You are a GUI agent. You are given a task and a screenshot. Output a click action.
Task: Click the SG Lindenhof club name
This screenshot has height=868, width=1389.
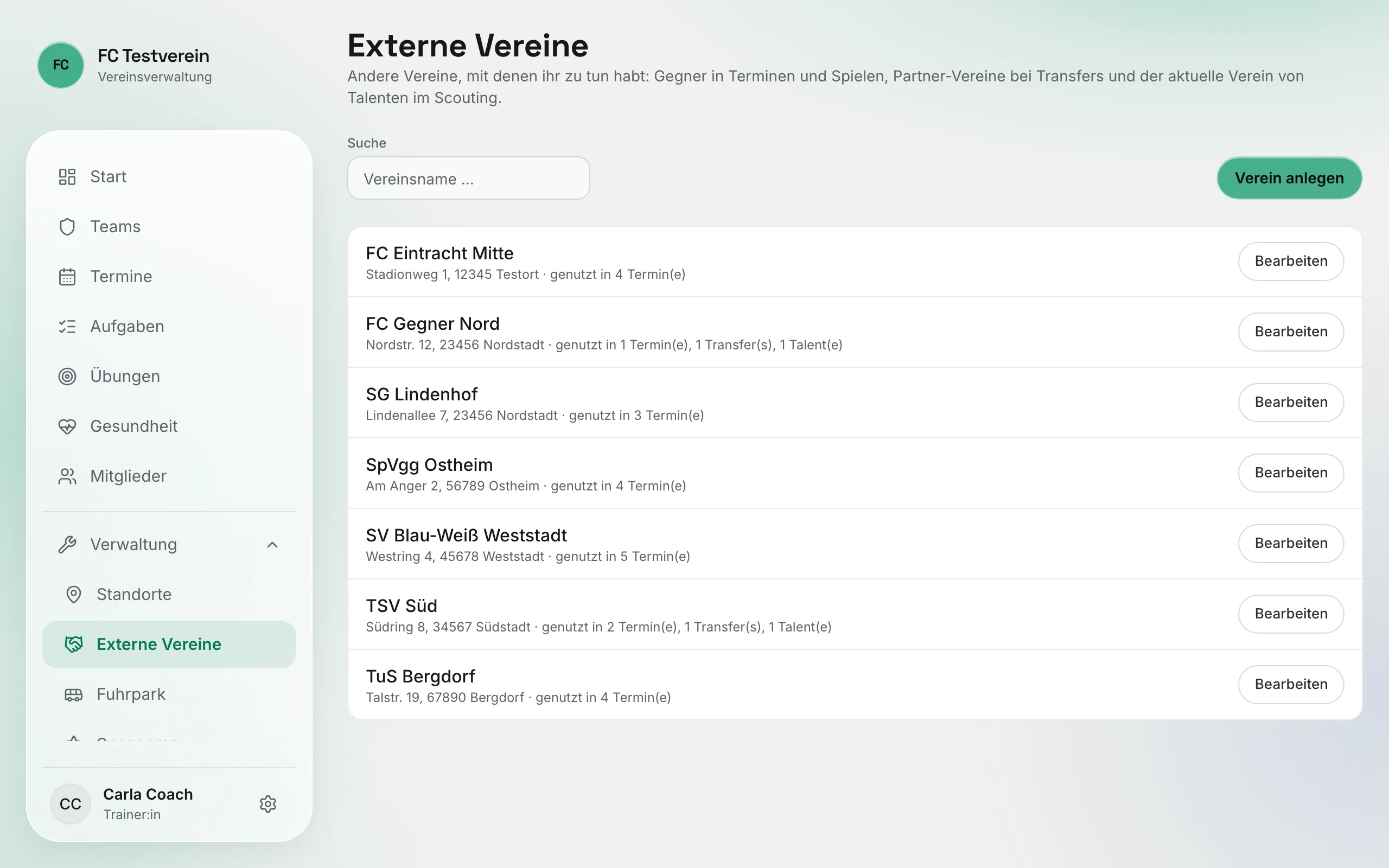pos(422,394)
